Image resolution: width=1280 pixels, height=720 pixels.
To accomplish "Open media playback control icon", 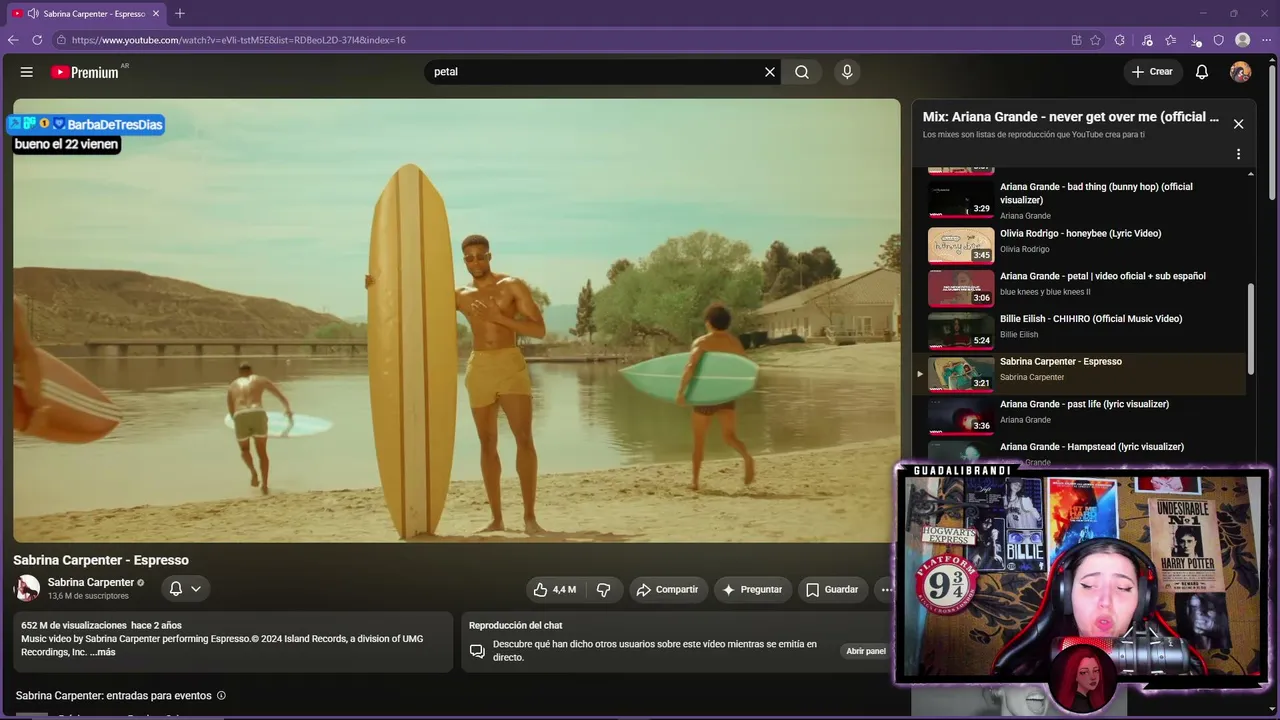I will (x=1147, y=40).
